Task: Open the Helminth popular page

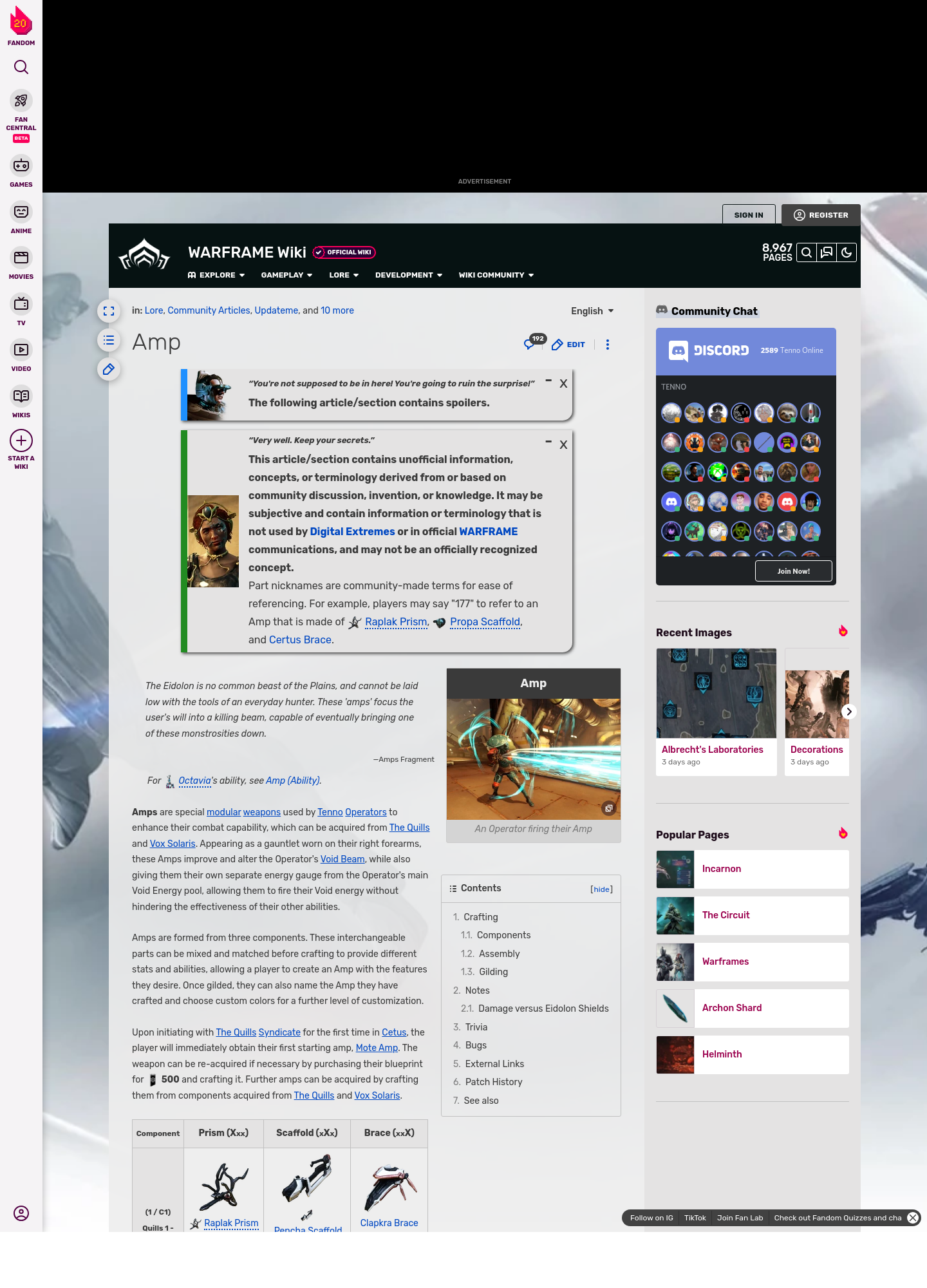Action: [753, 1055]
